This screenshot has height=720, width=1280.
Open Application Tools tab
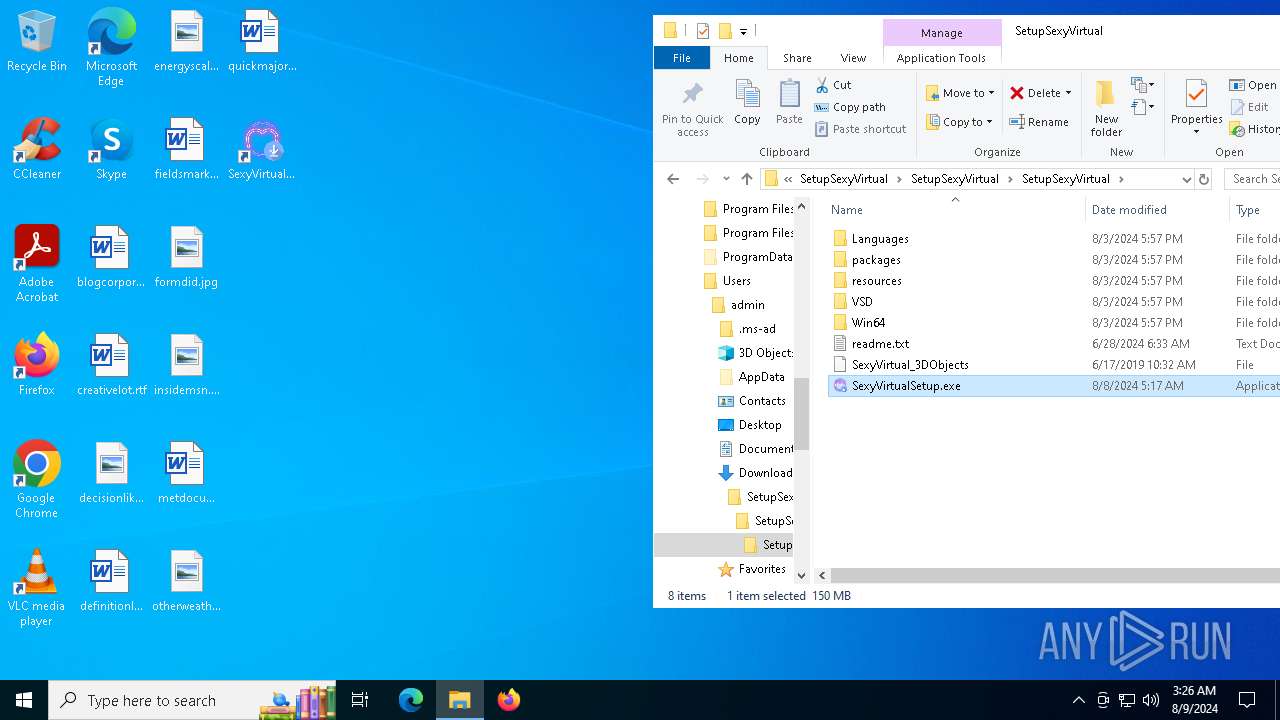941,58
